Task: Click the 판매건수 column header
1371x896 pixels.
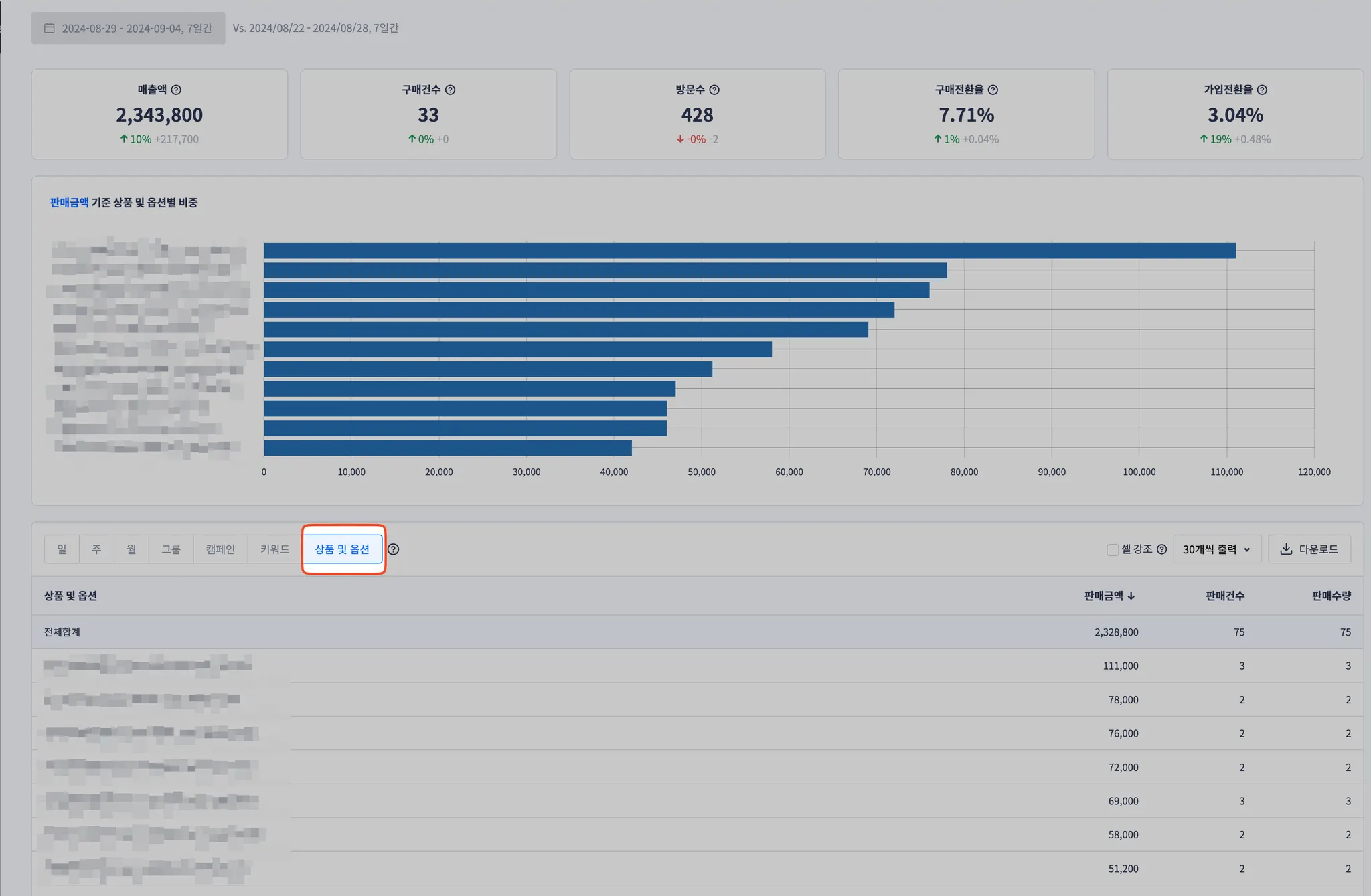Action: (x=1224, y=596)
